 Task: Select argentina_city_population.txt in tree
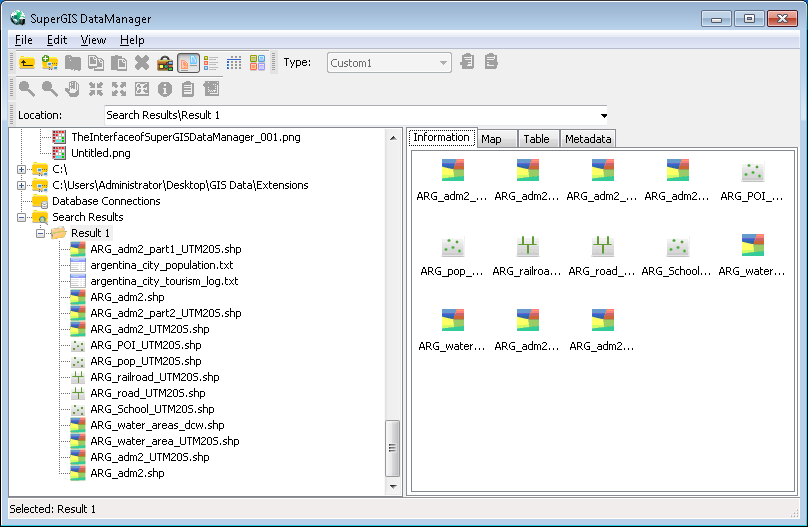162,265
